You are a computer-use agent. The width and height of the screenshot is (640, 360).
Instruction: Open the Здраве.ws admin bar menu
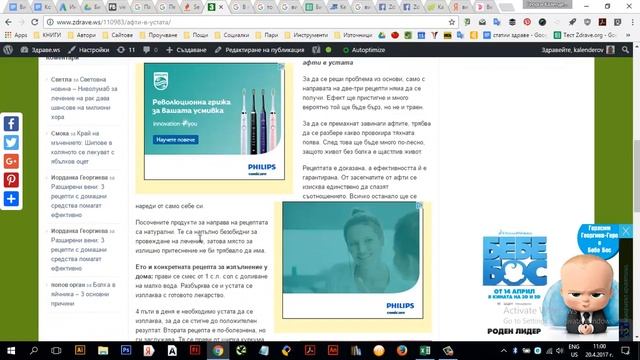point(40,50)
